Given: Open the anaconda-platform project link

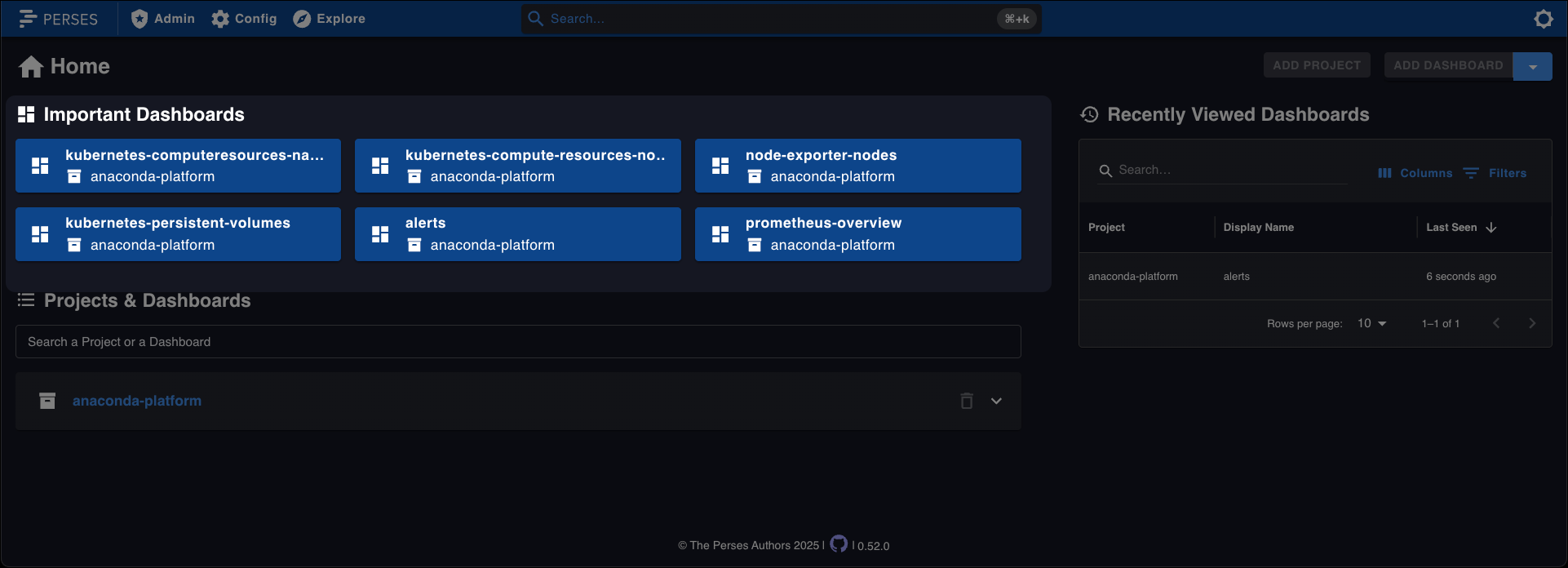Looking at the screenshot, I should (137, 401).
